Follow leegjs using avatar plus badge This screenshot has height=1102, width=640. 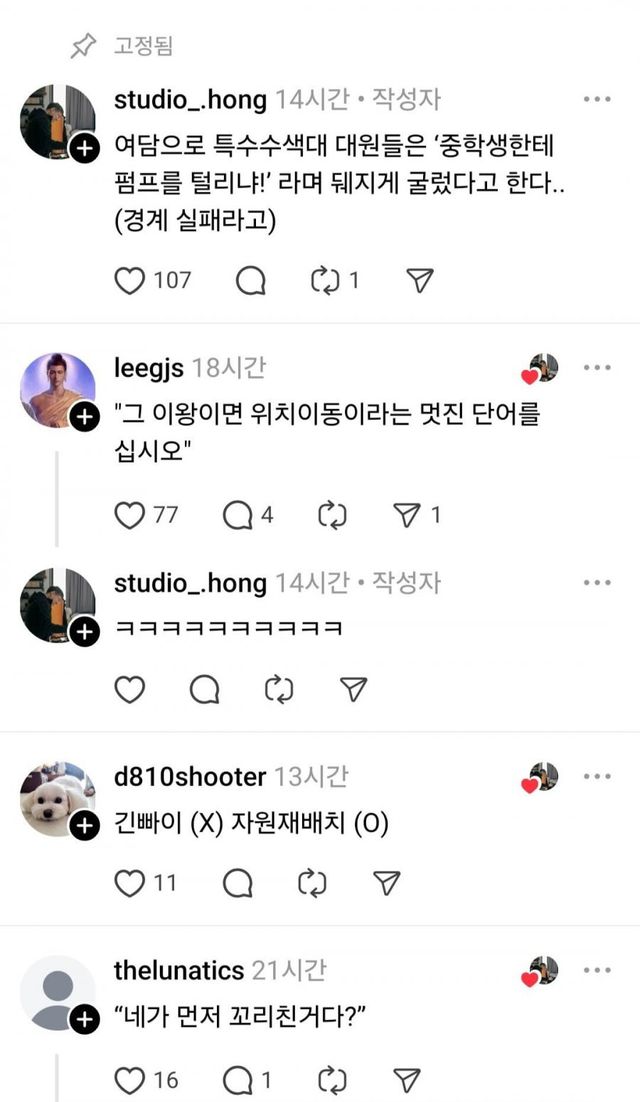pyautogui.click(x=85, y=417)
